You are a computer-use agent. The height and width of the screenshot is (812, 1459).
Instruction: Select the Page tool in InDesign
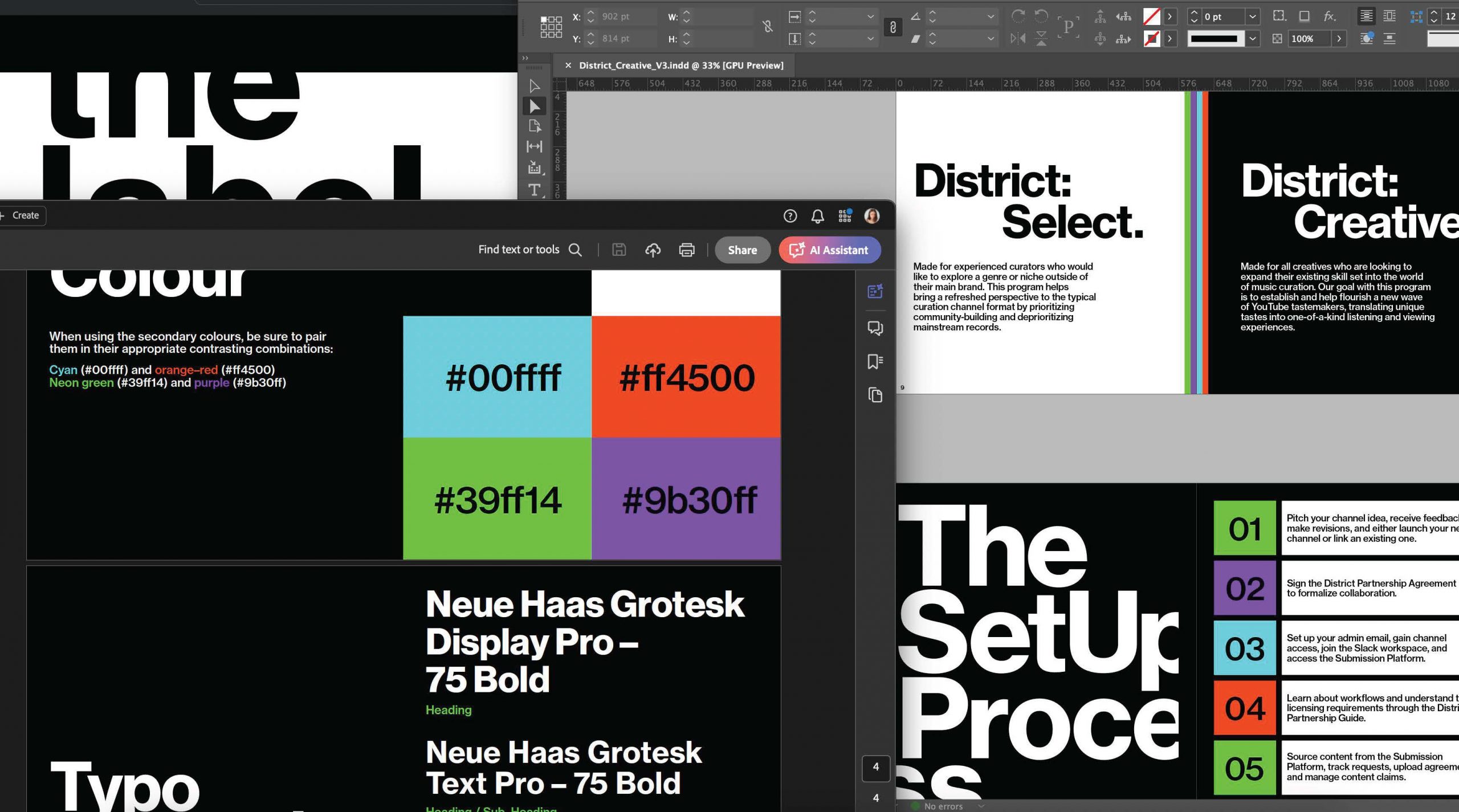pos(534,126)
